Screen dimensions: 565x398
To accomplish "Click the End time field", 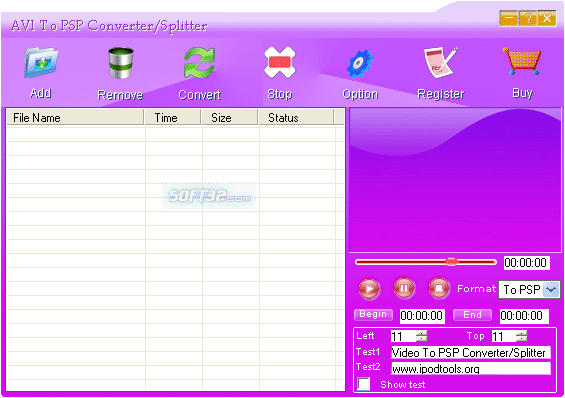I will click(x=524, y=316).
